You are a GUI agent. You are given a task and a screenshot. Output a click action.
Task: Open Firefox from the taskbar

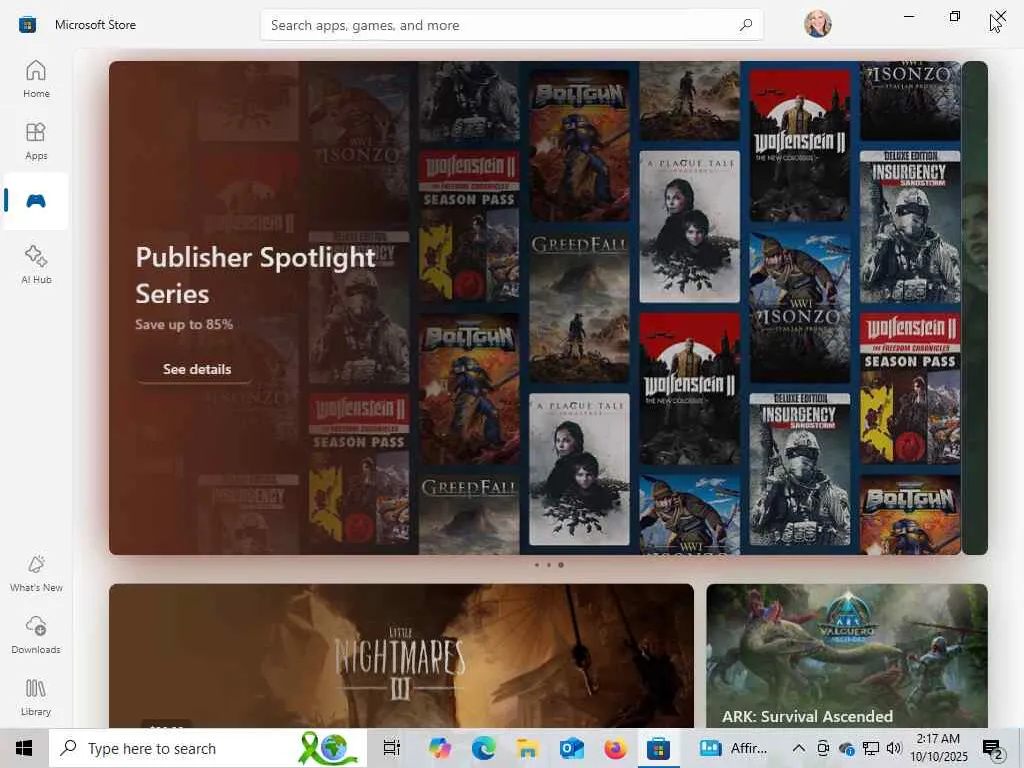click(615, 748)
